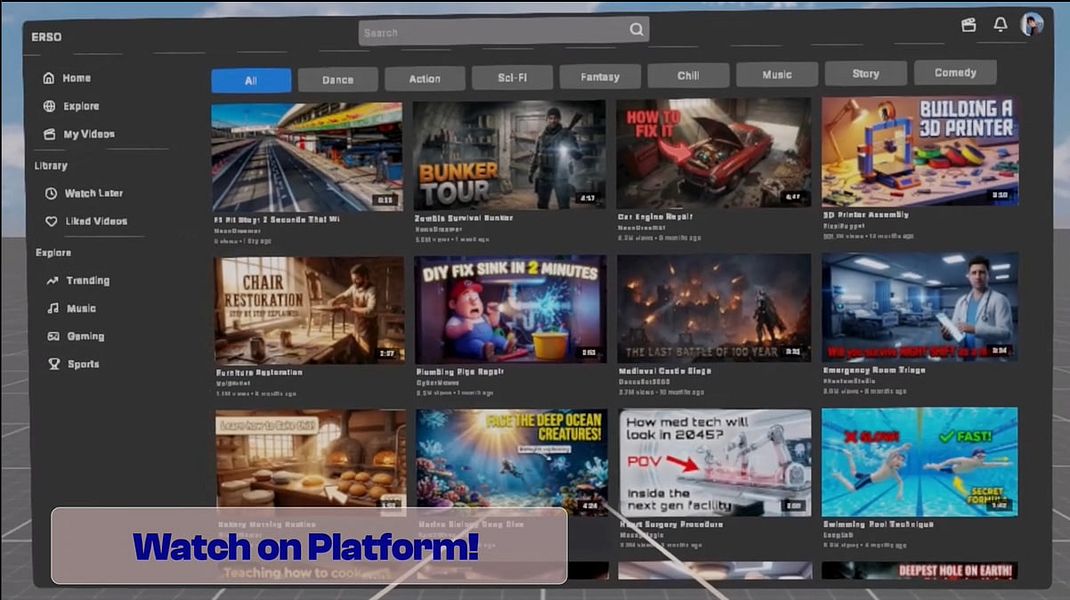Open Gaming section label
The height and width of the screenshot is (600, 1070).
click(x=86, y=336)
